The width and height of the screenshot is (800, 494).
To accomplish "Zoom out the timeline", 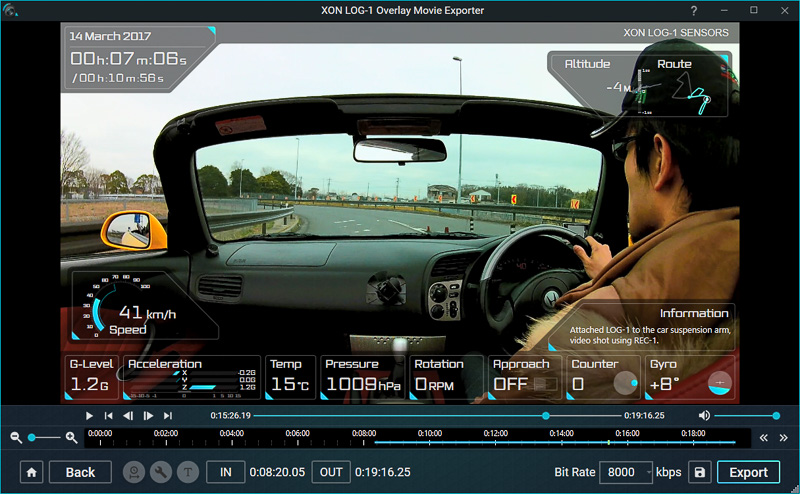I will tap(16, 437).
